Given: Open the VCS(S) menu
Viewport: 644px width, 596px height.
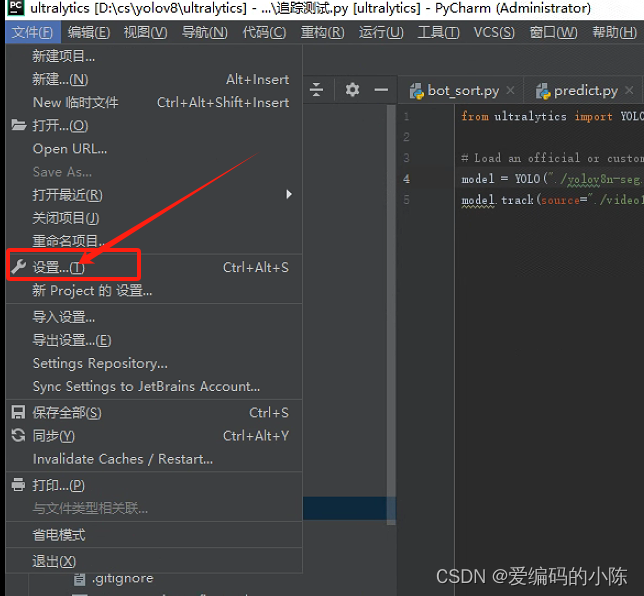Looking at the screenshot, I should pos(494,32).
